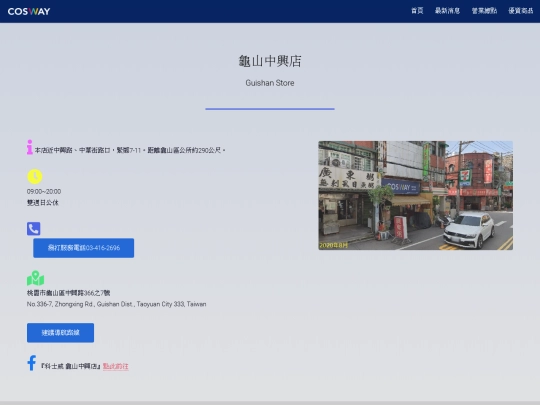Click the green map marker icon
This screenshot has width=540, height=405.
(x=35, y=278)
